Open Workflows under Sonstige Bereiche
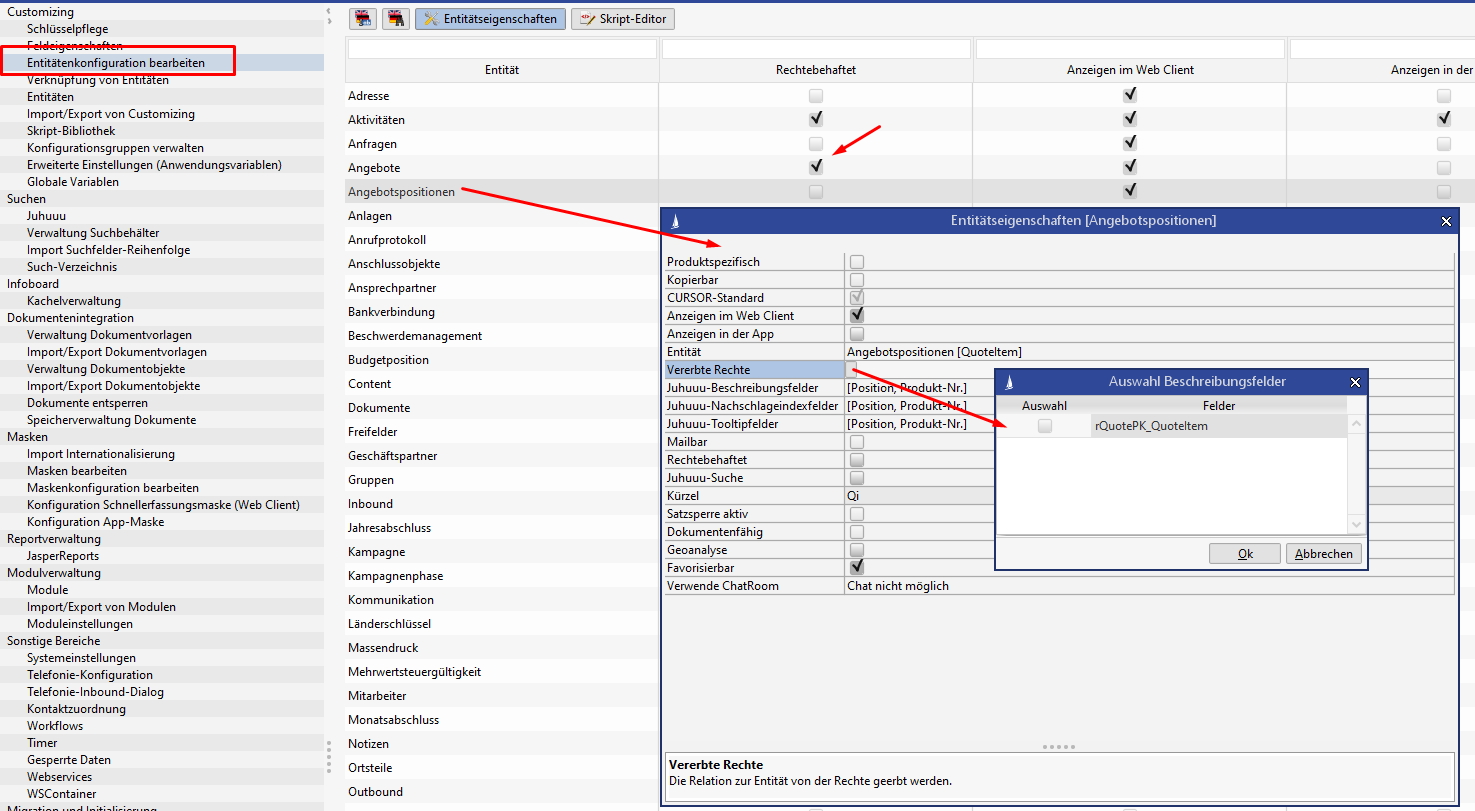Screen dimensions: 1475x811 tap(55, 726)
